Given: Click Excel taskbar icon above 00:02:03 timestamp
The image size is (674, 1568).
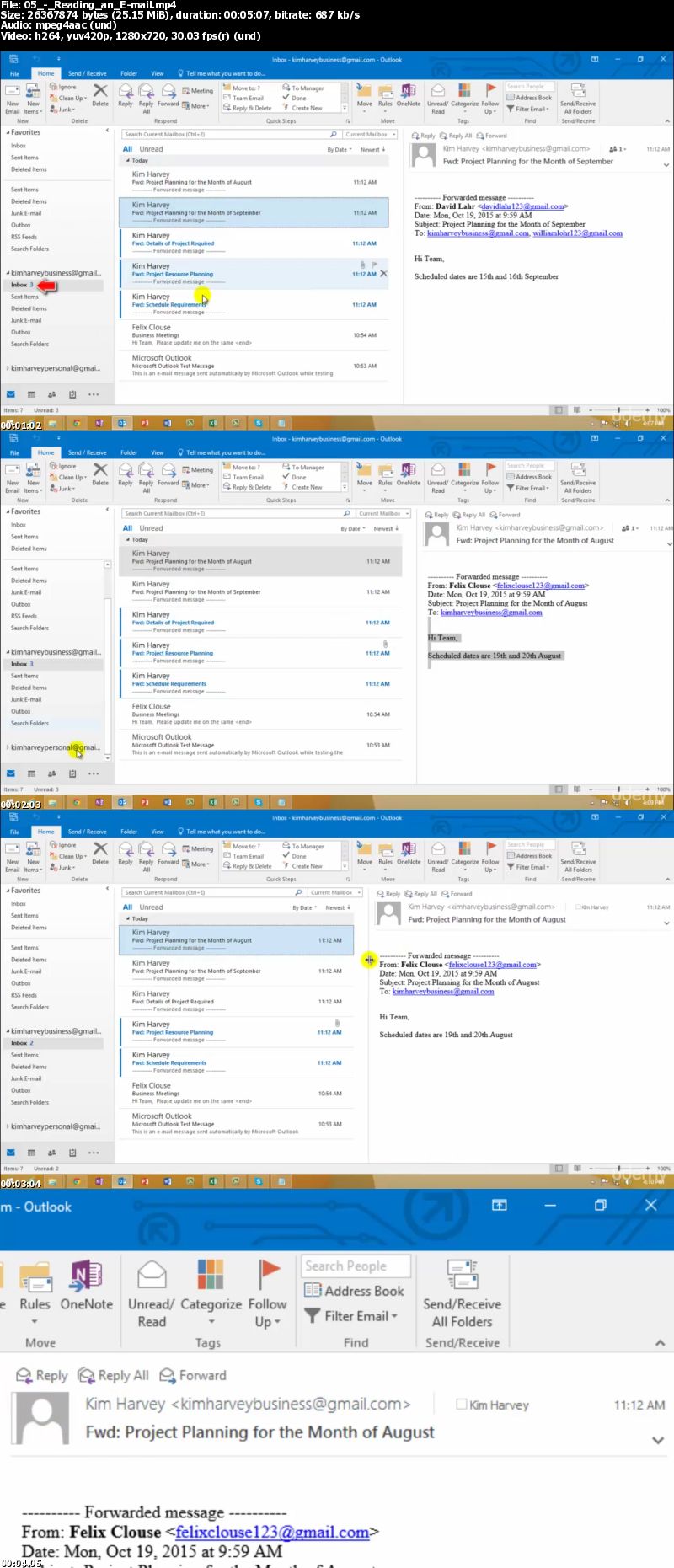Looking at the screenshot, I should click(213, 802).
